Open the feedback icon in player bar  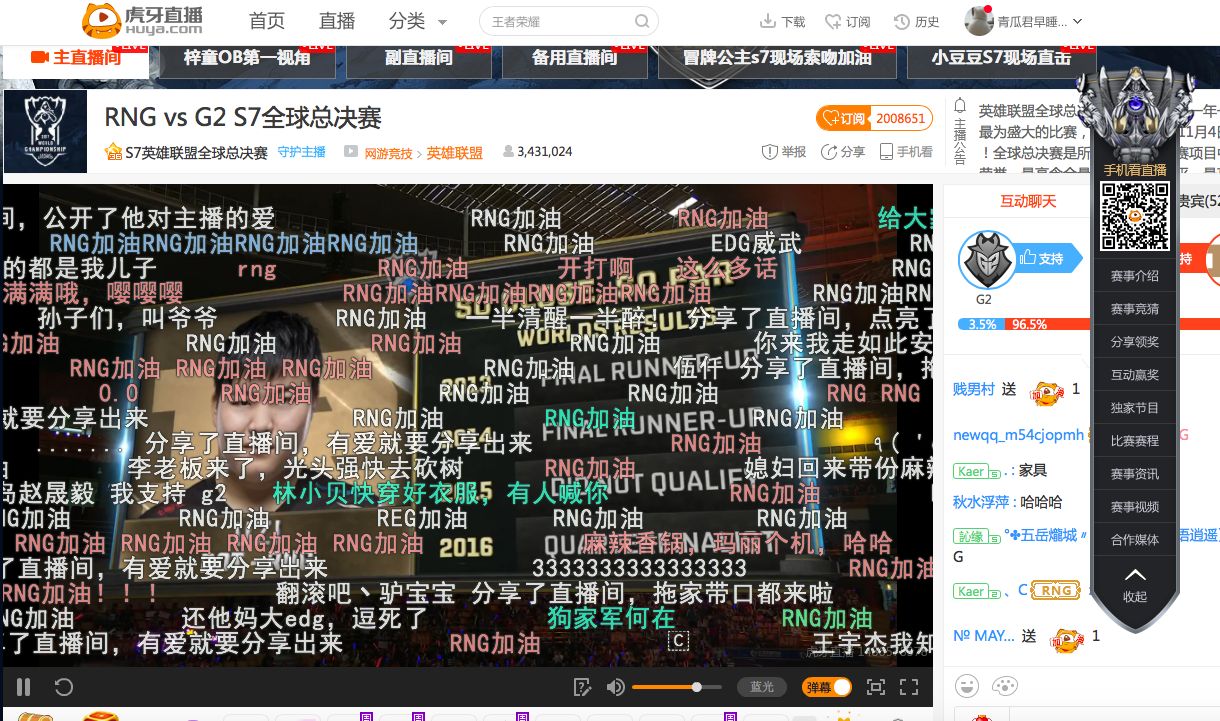pyautogui.click(x=583, y=687)
